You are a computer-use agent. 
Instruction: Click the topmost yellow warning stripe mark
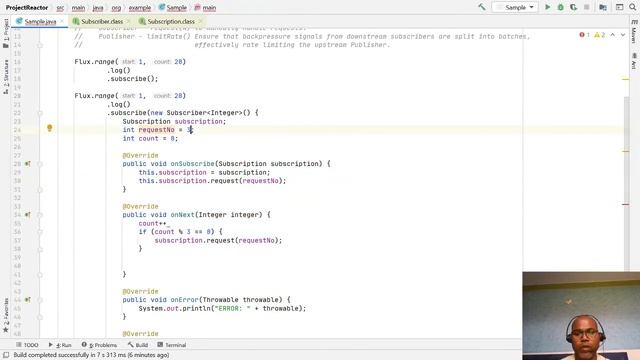click(x=626, y=79)
